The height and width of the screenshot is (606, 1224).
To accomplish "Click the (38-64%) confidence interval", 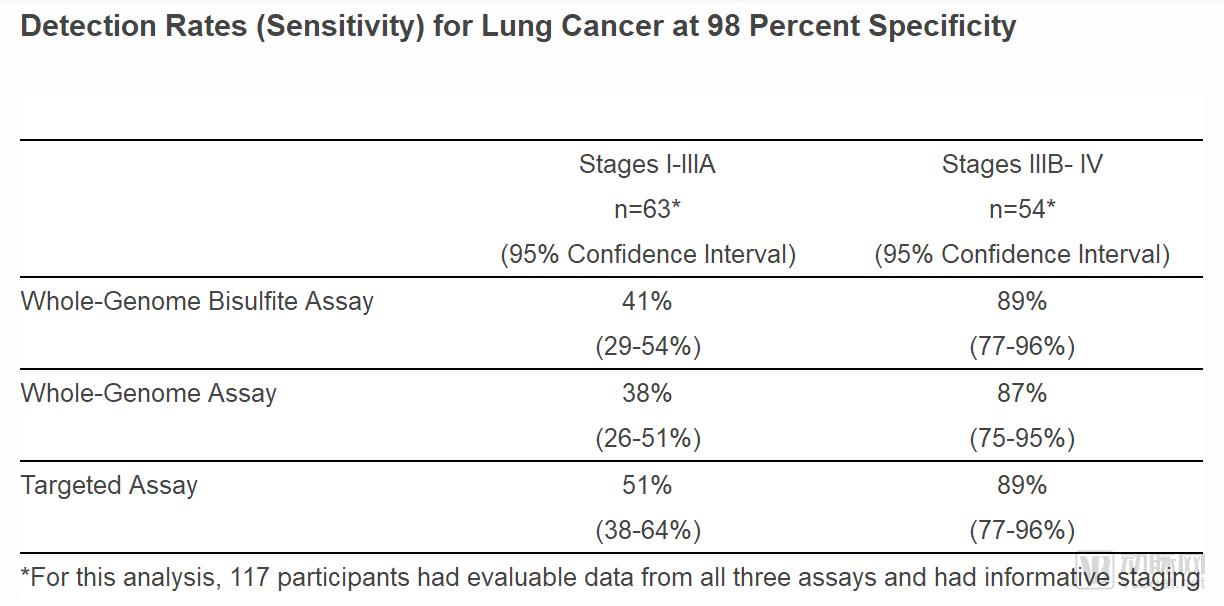I will [647, 530].
